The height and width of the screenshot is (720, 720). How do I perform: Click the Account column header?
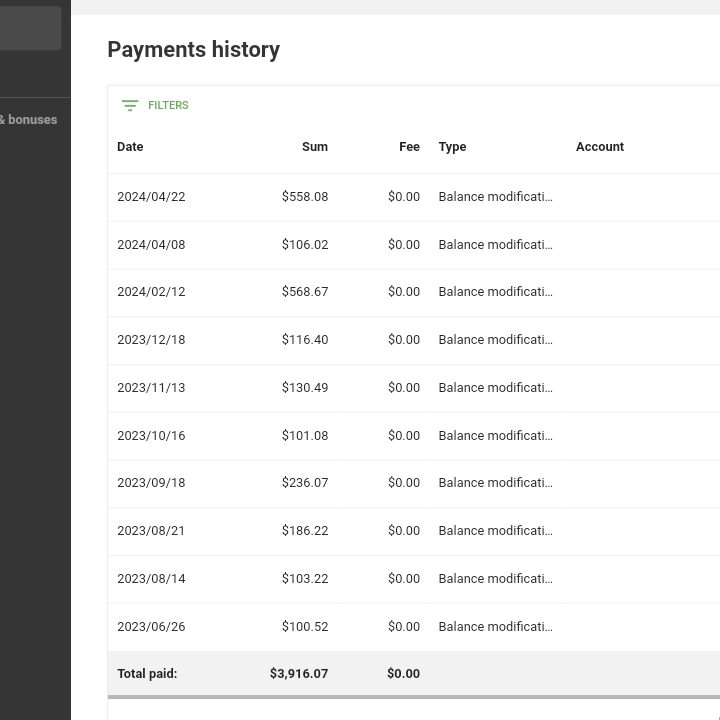coord(599,147)
